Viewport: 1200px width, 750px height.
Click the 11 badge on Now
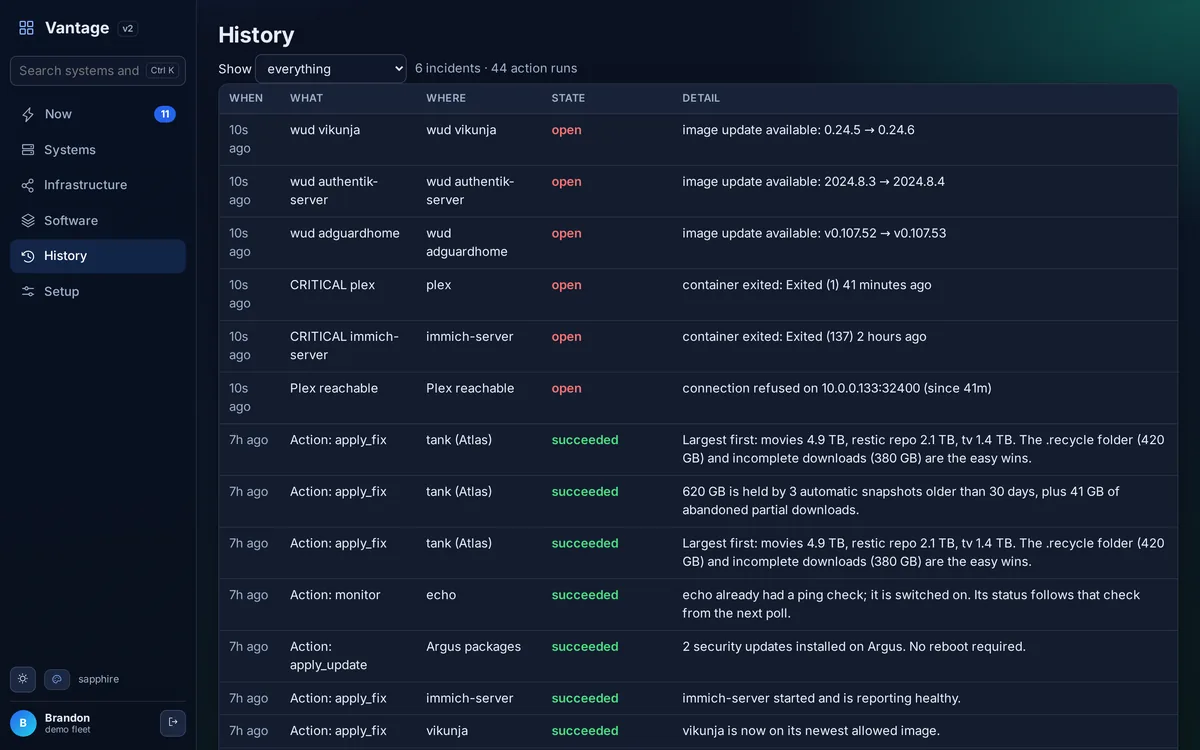(165, 114)
